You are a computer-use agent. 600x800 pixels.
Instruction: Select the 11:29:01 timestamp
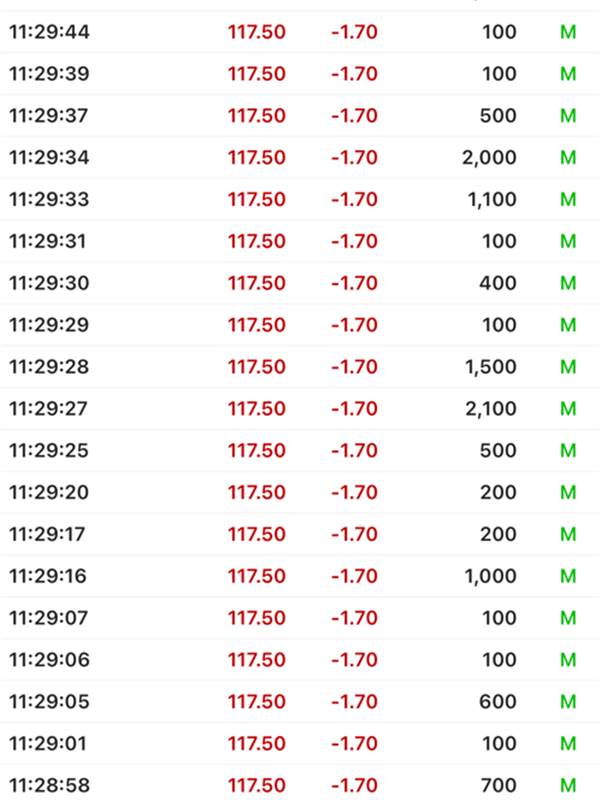tap(48, 743)
